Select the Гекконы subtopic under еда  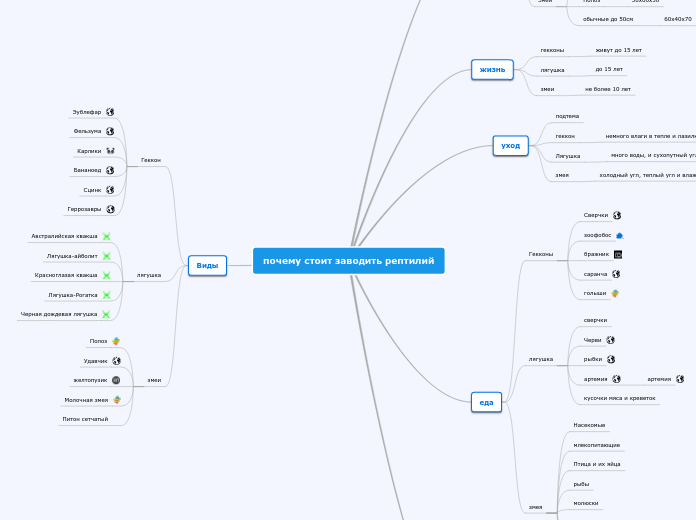pyautogui.click(x=541, y=254)
